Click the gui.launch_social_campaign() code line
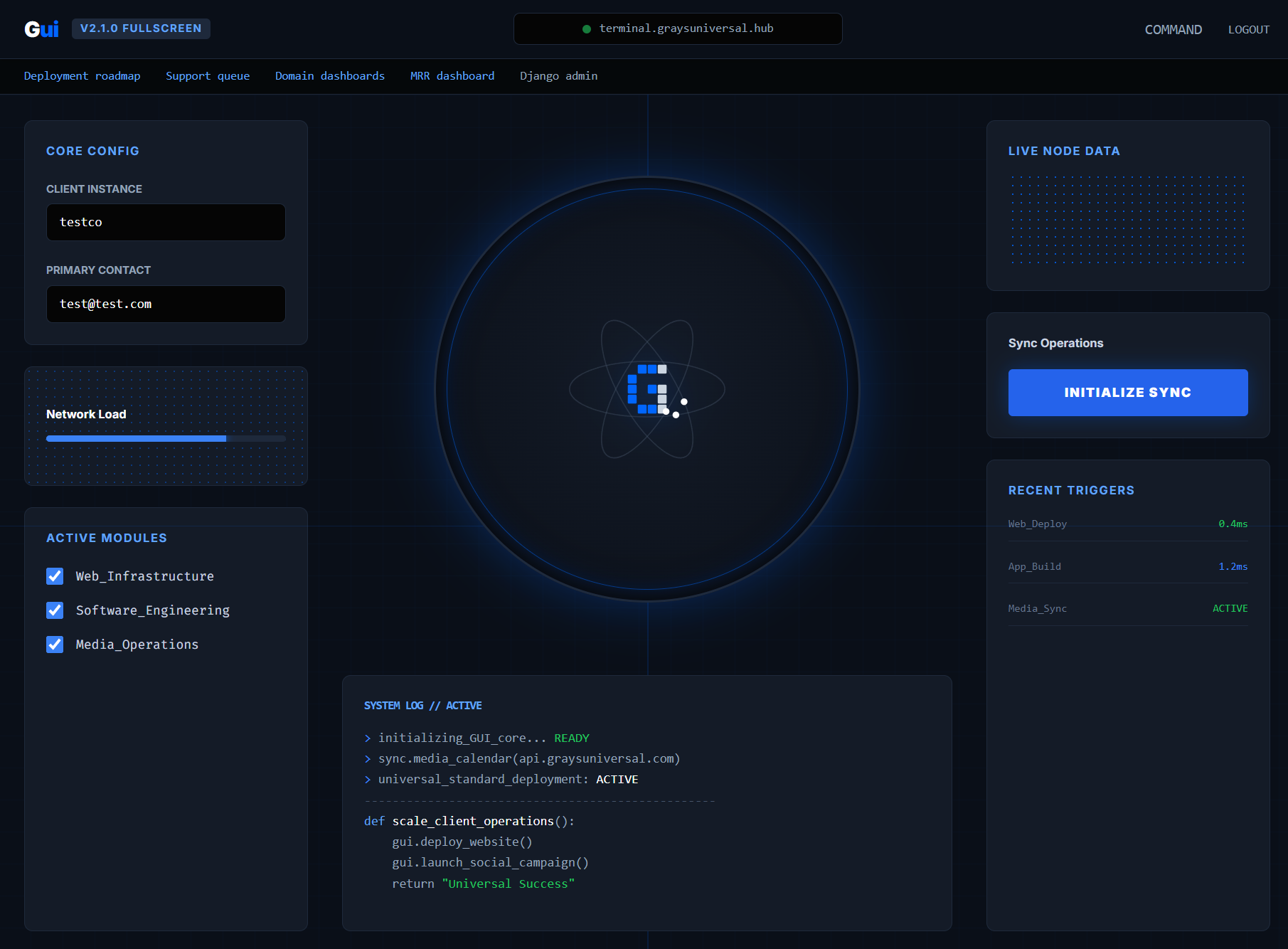 point(491,863)
